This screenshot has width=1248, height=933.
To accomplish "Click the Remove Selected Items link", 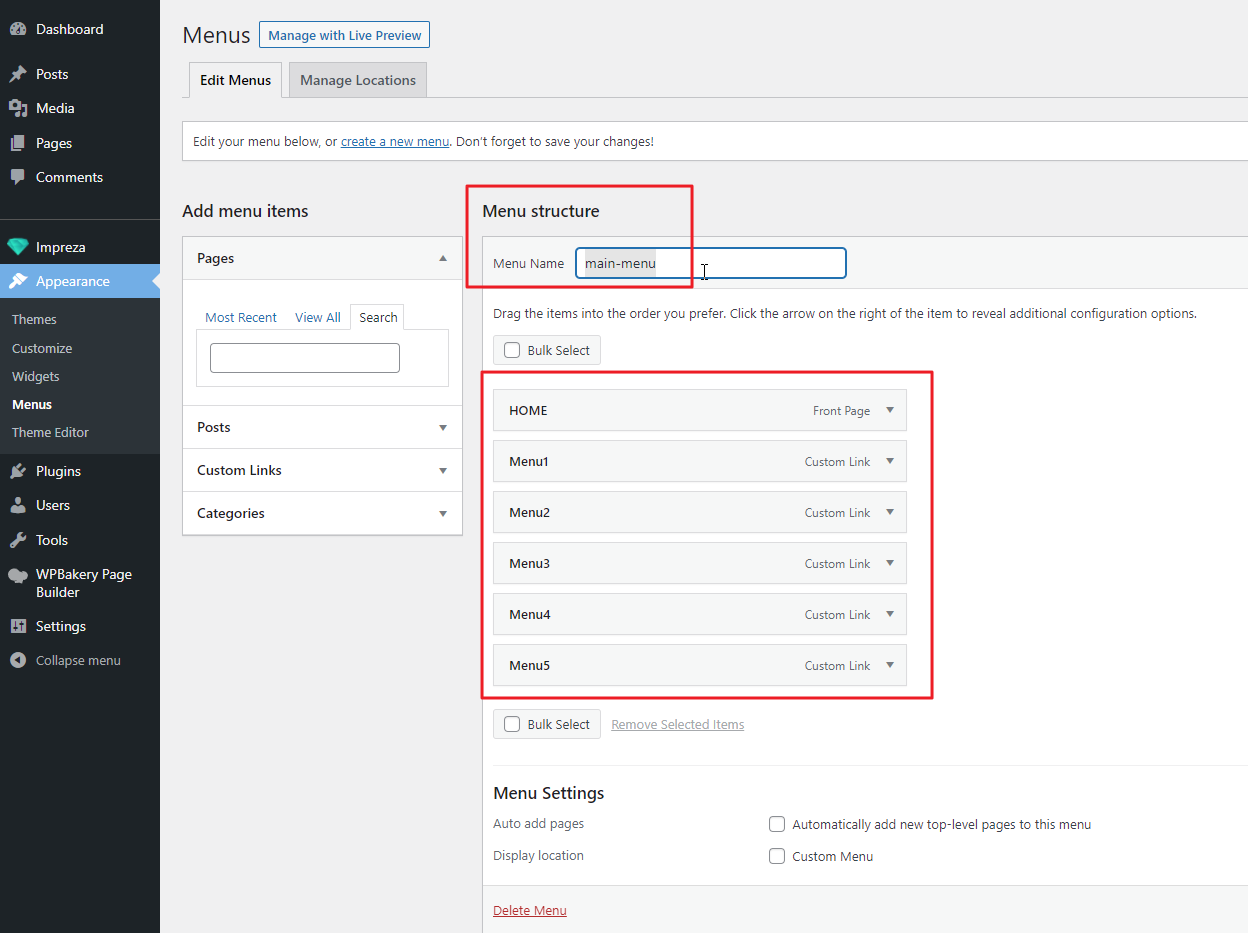I will pyautogui.click(x=678, y=724).
